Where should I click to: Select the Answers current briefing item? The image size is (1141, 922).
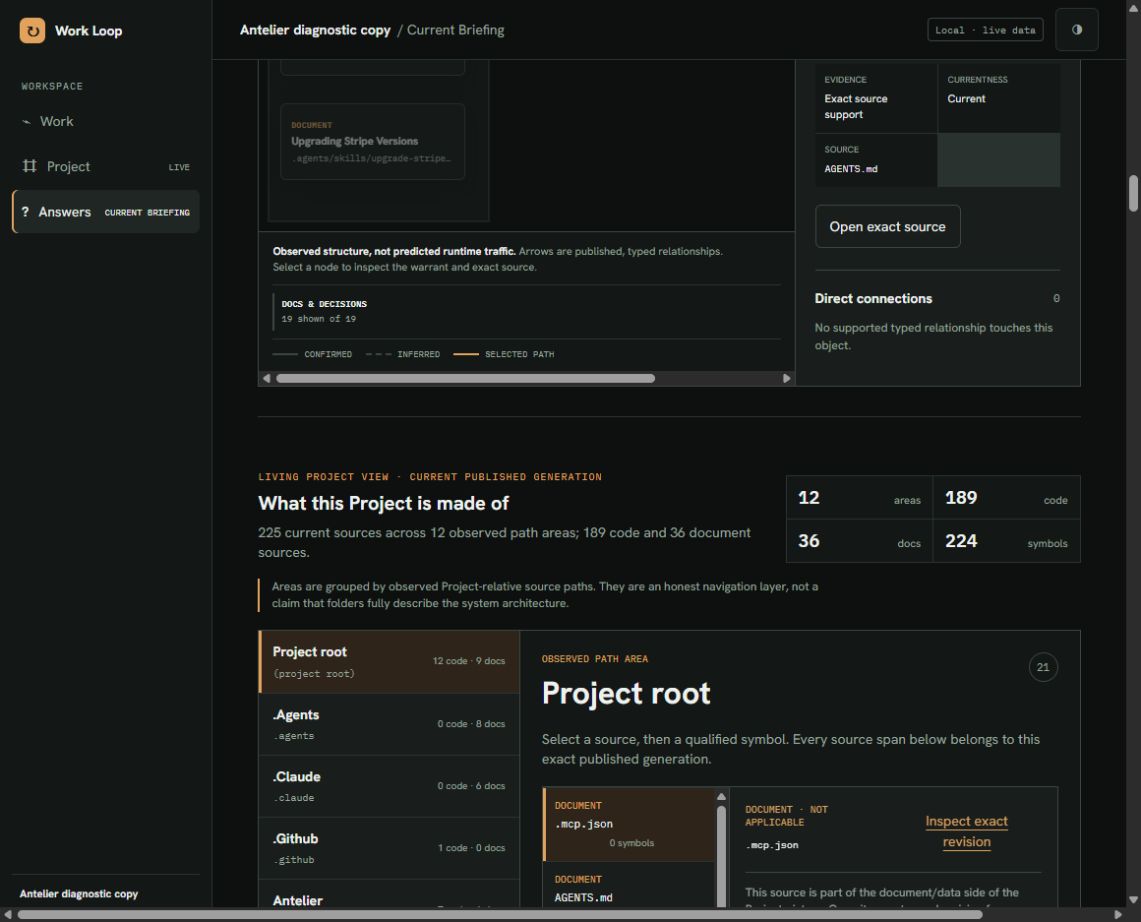(x=106, y=212)
